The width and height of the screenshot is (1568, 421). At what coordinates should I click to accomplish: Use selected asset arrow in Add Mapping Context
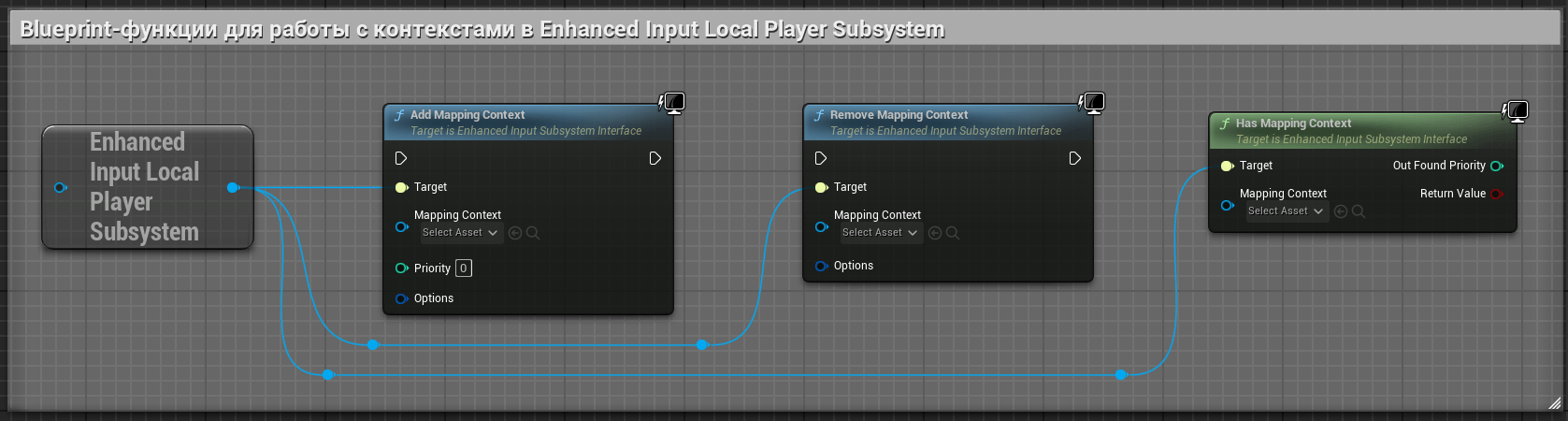[515, 233]
